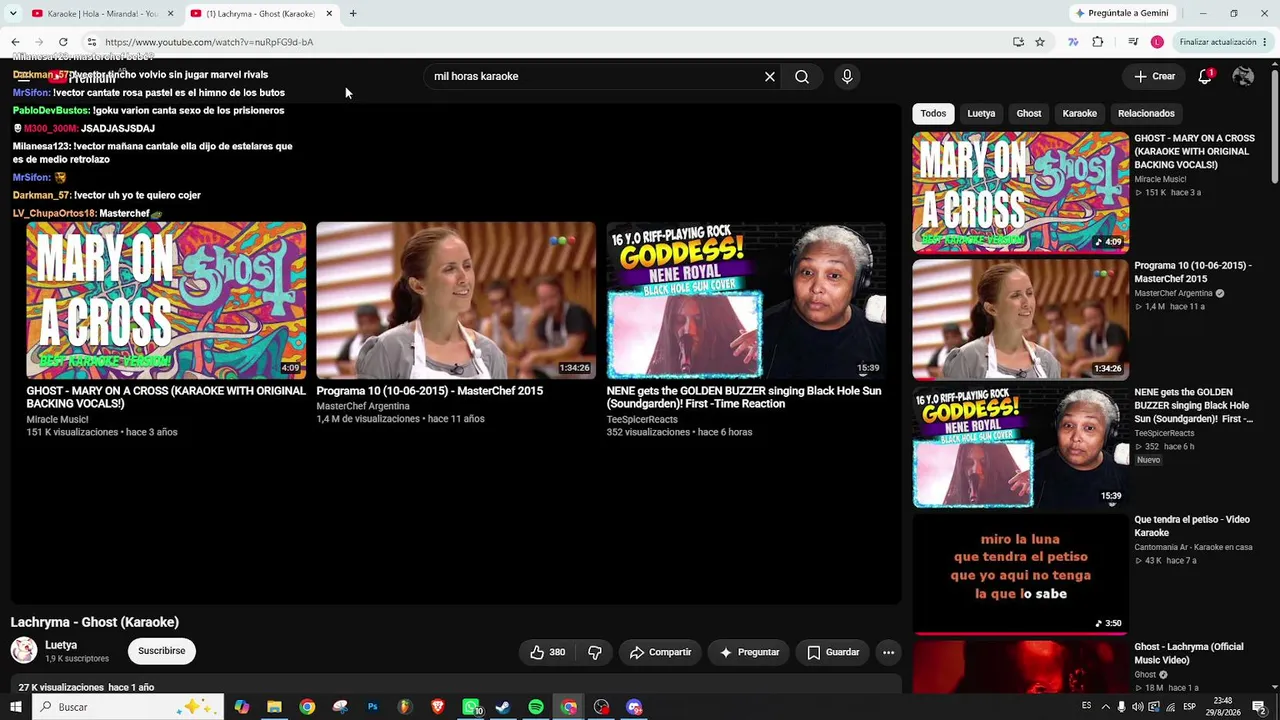Click the MasterChef Argentina channel under end-screen video

363,406
